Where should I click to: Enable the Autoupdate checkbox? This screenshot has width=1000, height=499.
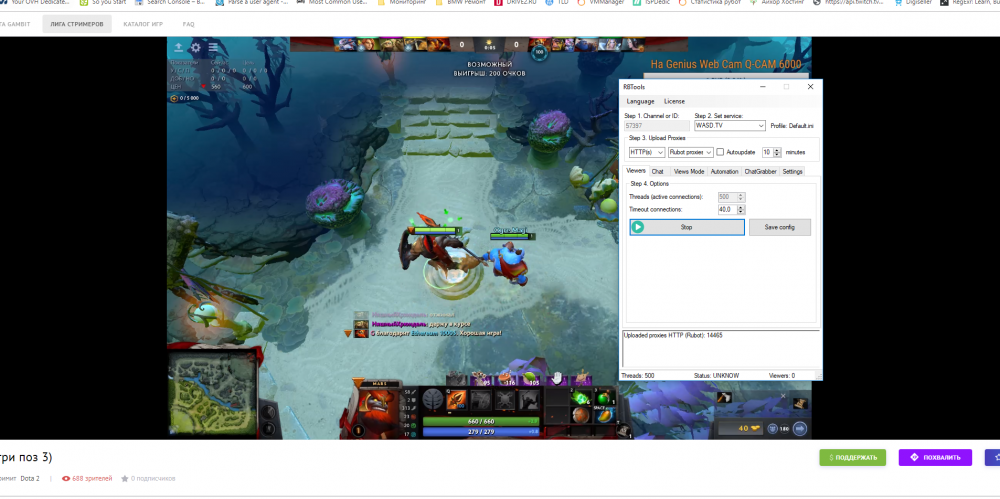point(720,152)
